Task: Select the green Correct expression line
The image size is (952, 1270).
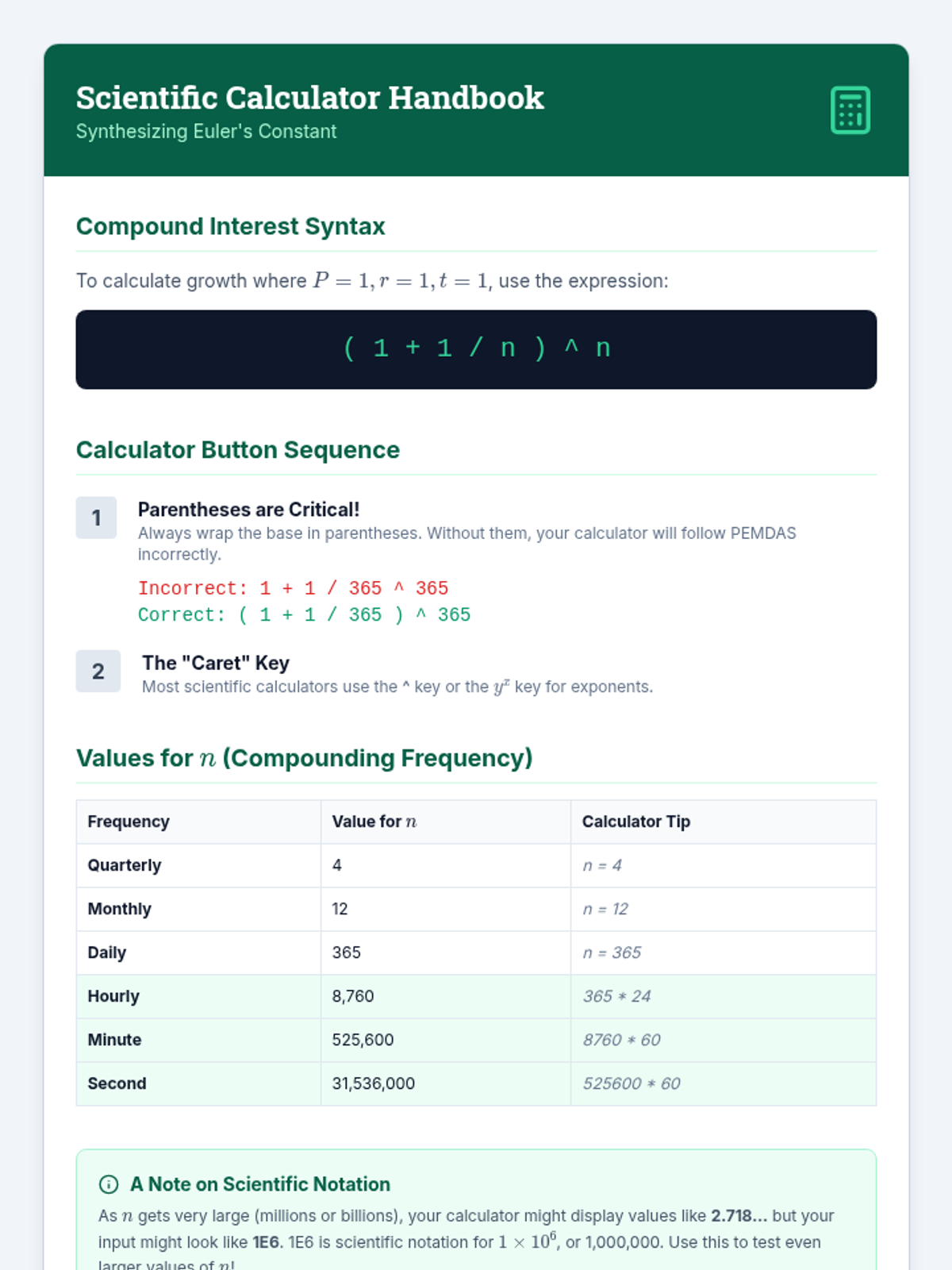Action: point(304,615)
